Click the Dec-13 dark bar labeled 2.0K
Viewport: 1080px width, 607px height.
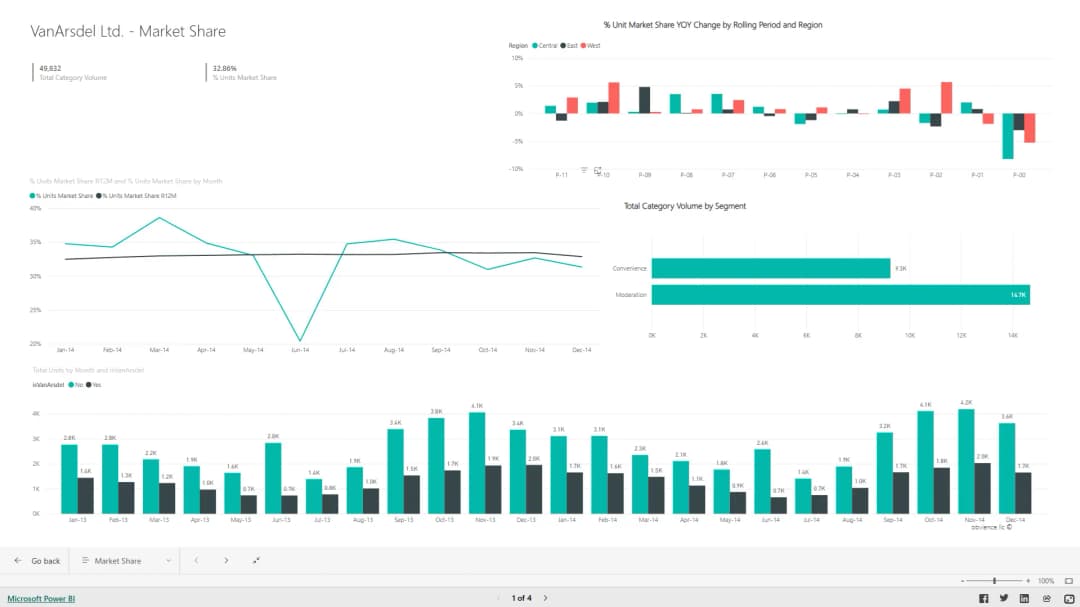click(x=534, y=489)
